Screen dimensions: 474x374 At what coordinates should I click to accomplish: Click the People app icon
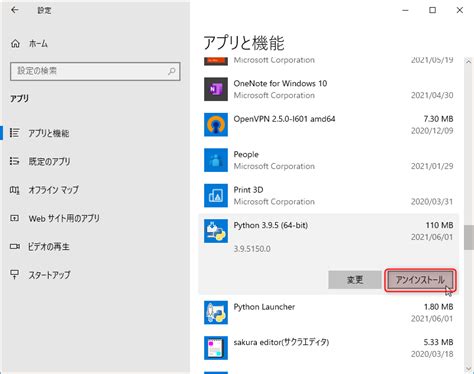pyautogui.click(x=216, y=160)
